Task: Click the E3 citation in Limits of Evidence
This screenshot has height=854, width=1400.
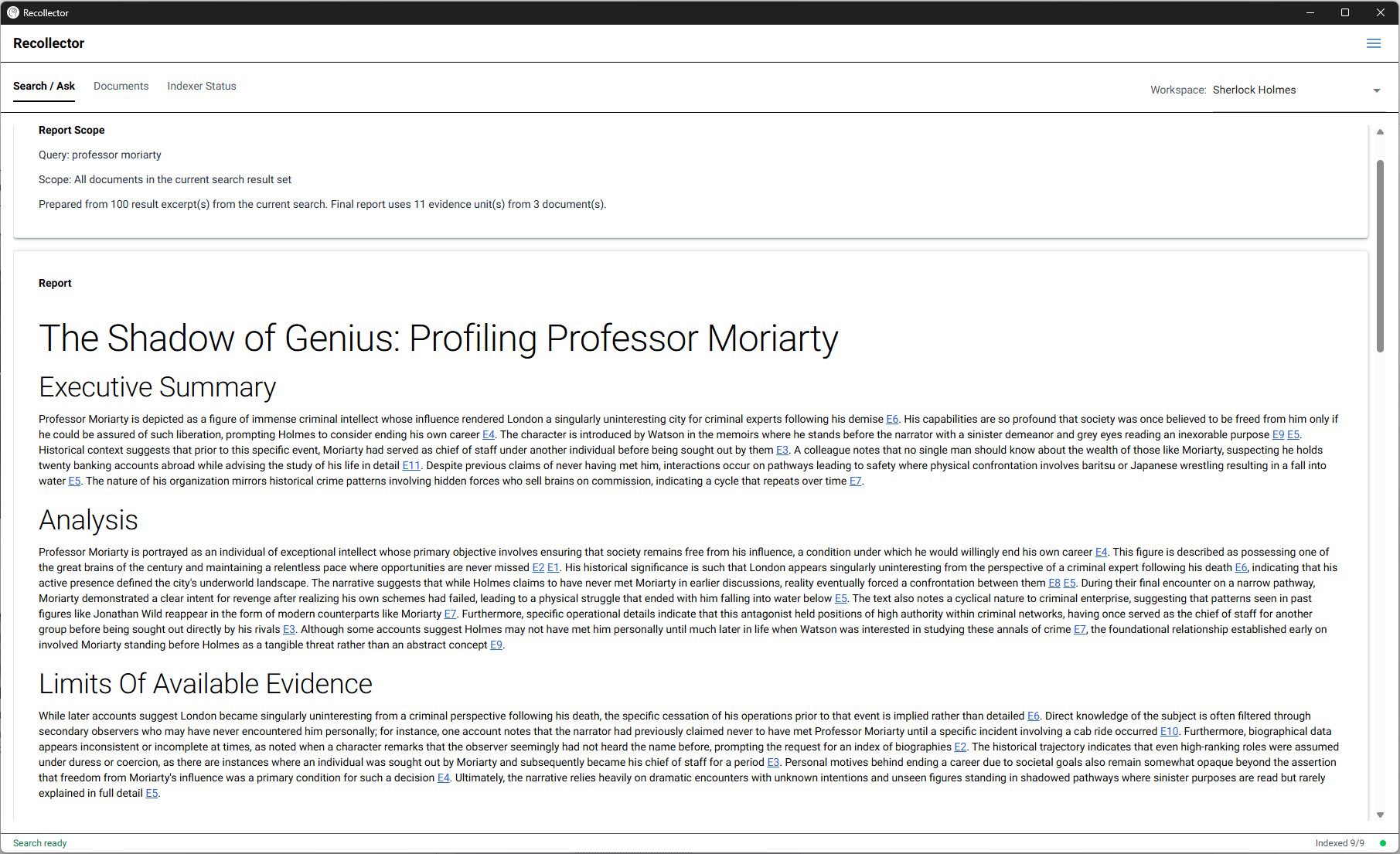Action: coord(773,762)
